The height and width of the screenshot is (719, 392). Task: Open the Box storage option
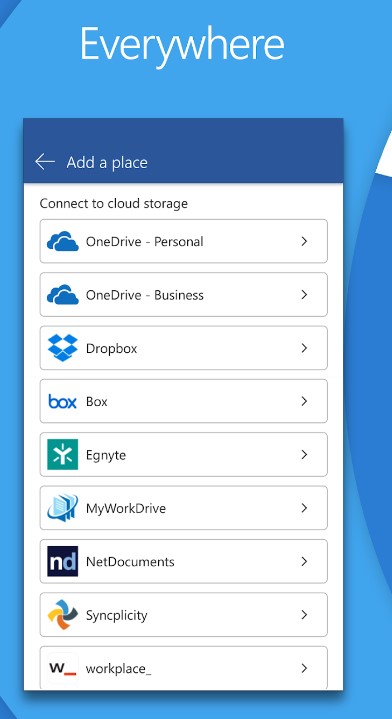coord(183,401)
